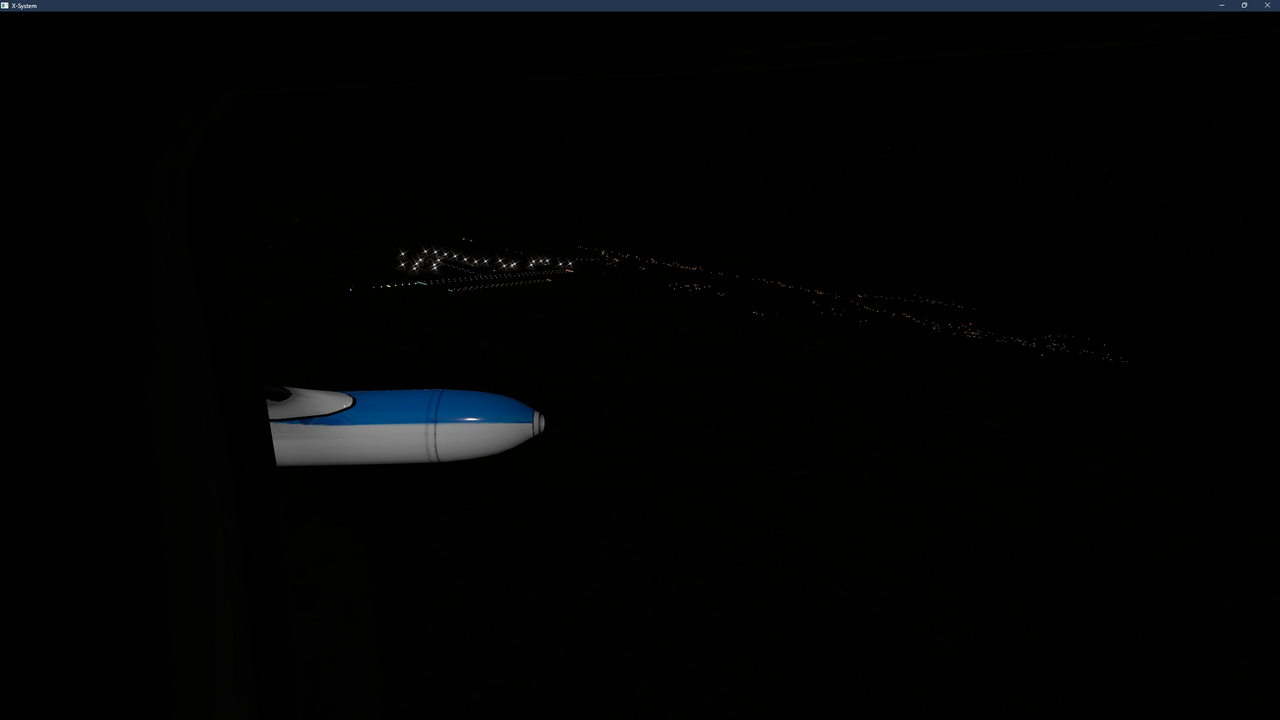
Task: Click the leftmost isolated ground light
Action: point(349,289)
